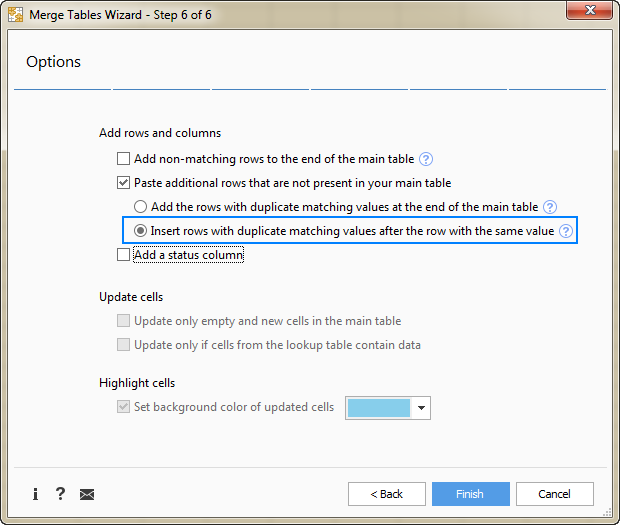
Task: Click help icon beside Add the rows with duplicate
Action: pos(549,207)
